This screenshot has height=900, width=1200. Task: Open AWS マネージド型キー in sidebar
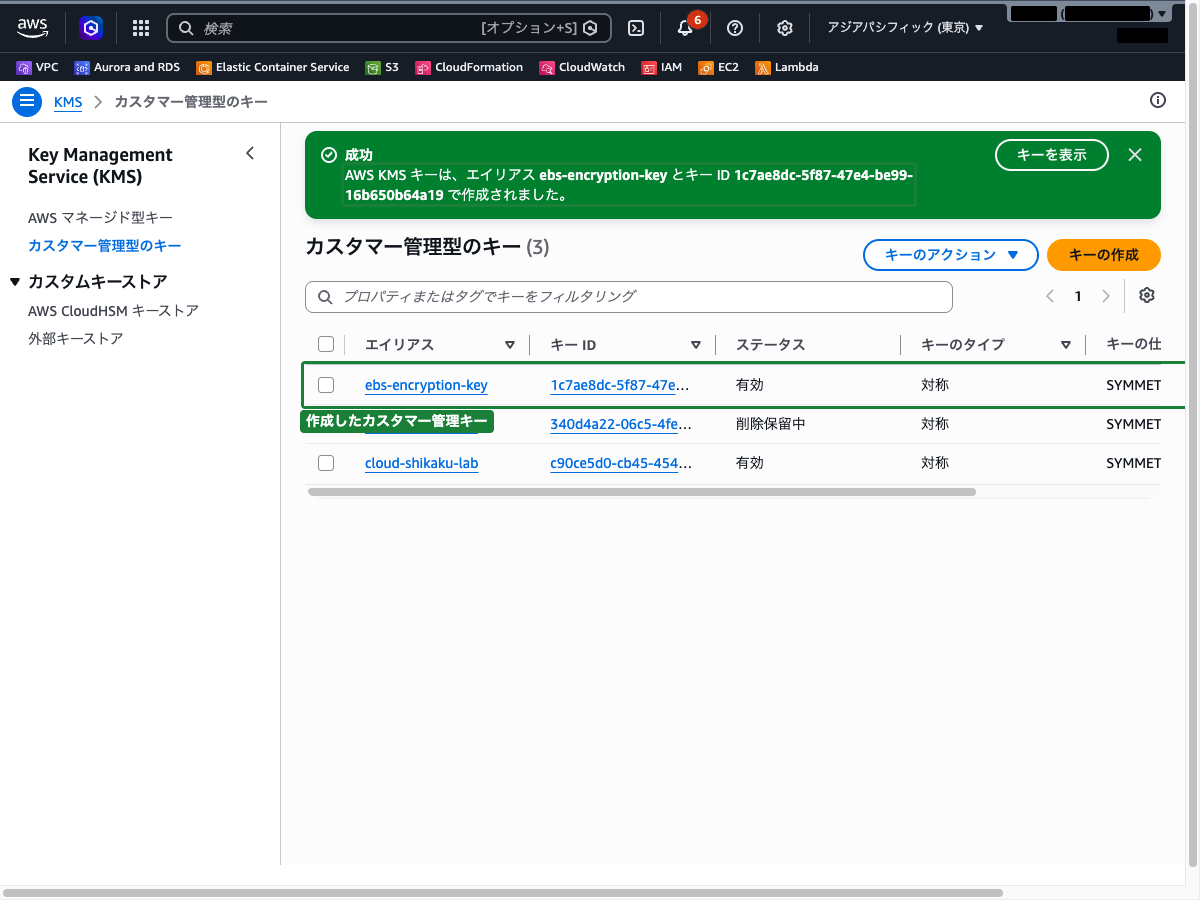101,217
